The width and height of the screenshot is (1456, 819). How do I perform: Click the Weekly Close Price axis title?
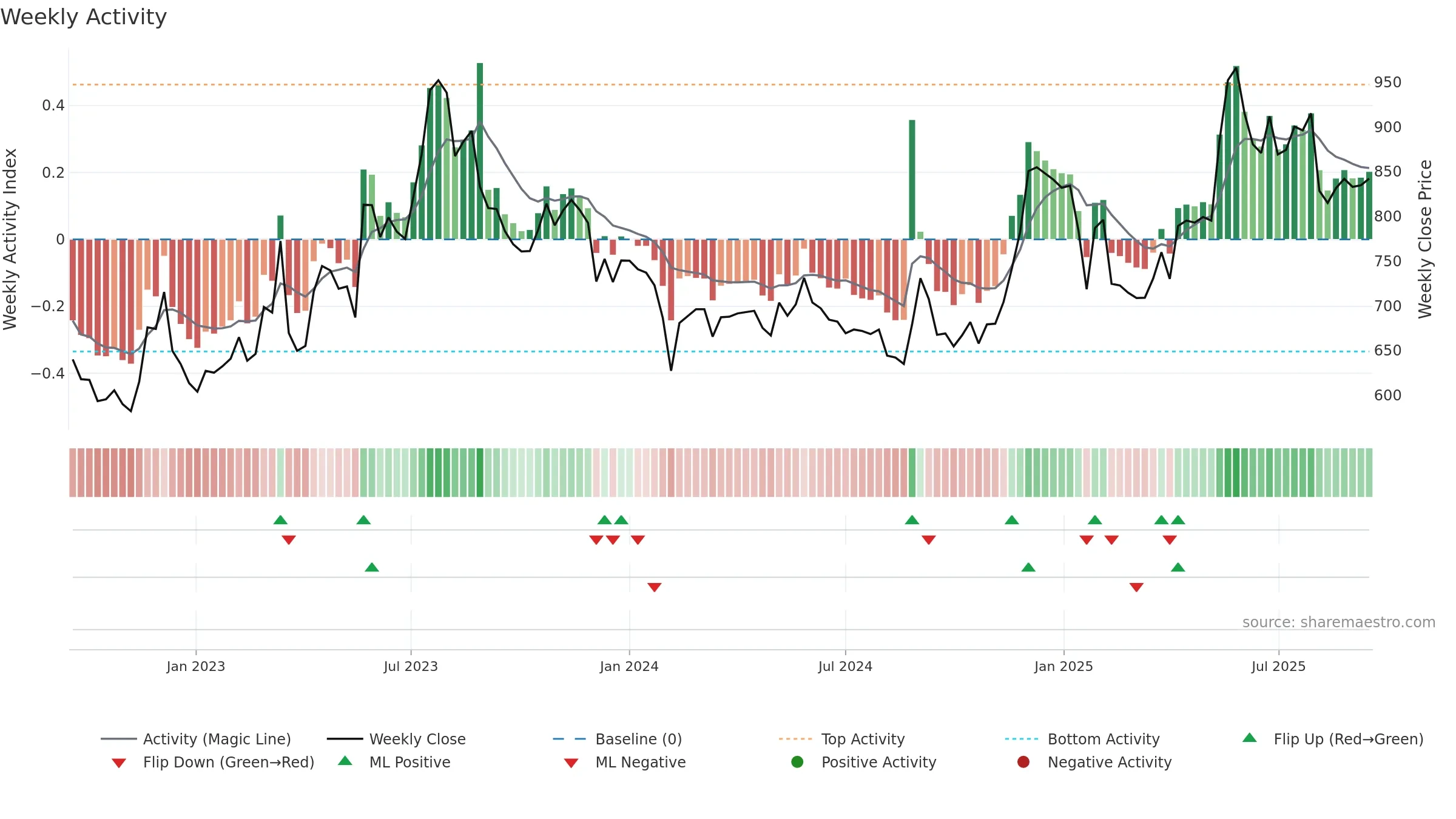[1425, 239]
